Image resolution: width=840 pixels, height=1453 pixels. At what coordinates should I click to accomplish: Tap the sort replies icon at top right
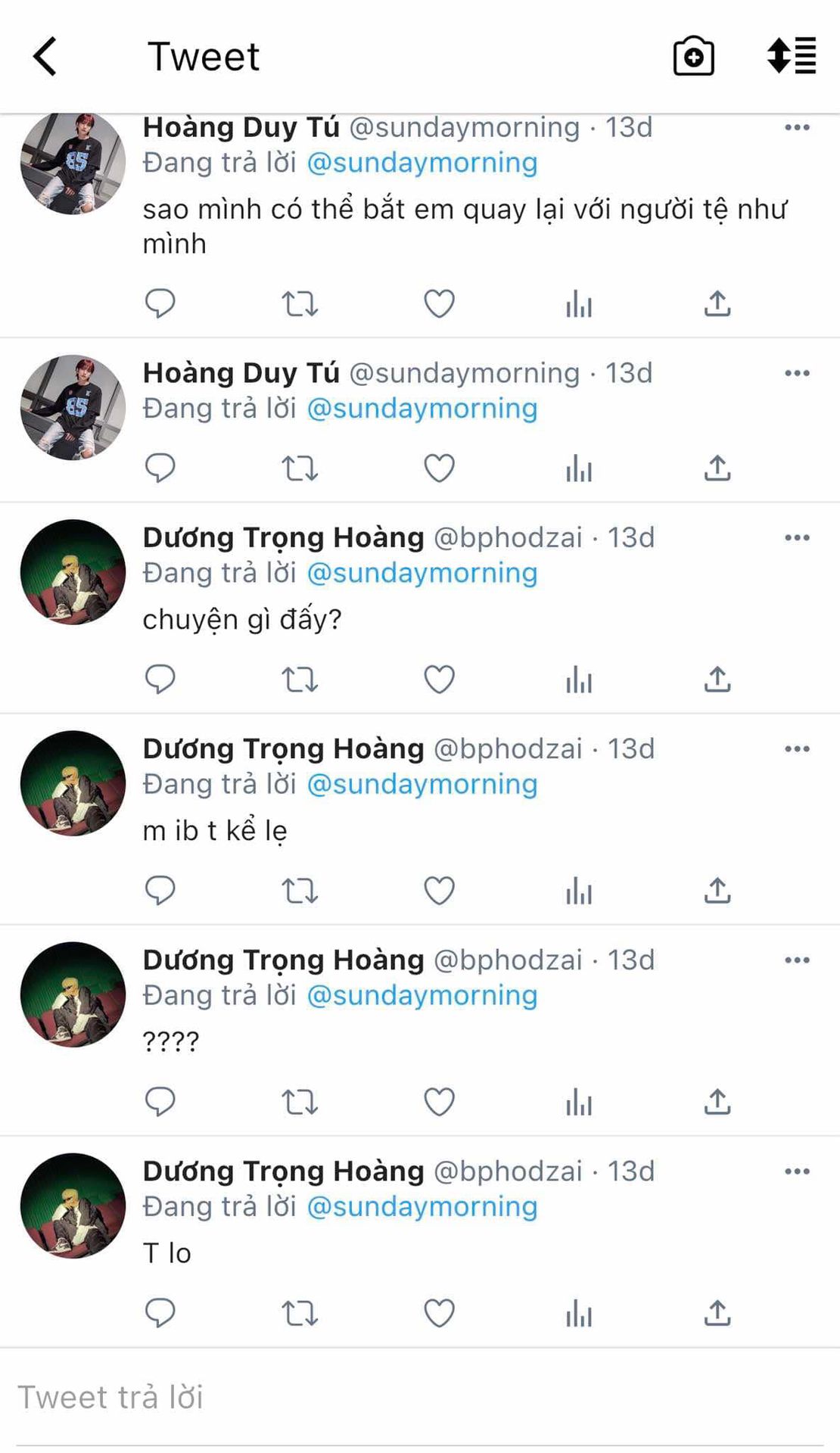coord(792,55)
